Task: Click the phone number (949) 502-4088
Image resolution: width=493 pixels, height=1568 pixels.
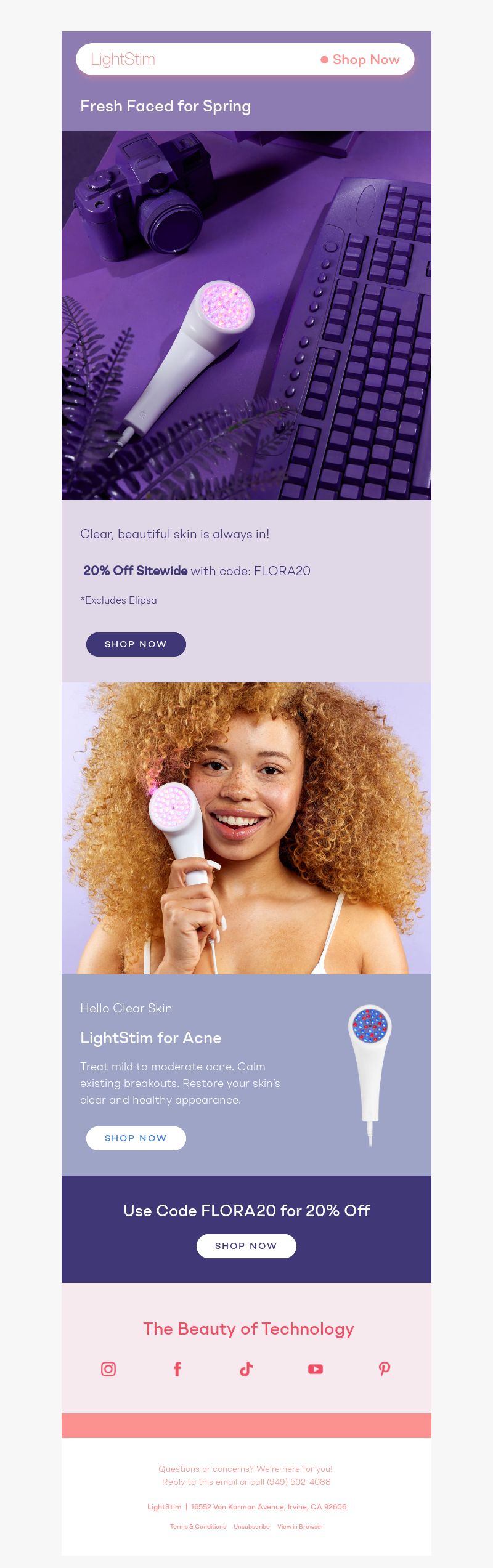Action: click(x=298, y=1482)
